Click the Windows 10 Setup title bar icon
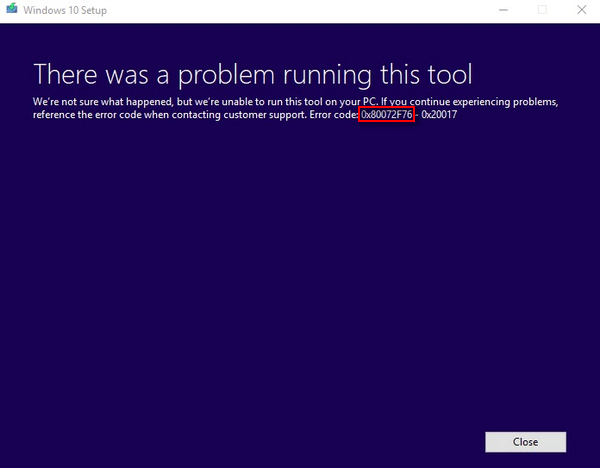The height and width of the screenshot is (468, 600). point(11,10)
